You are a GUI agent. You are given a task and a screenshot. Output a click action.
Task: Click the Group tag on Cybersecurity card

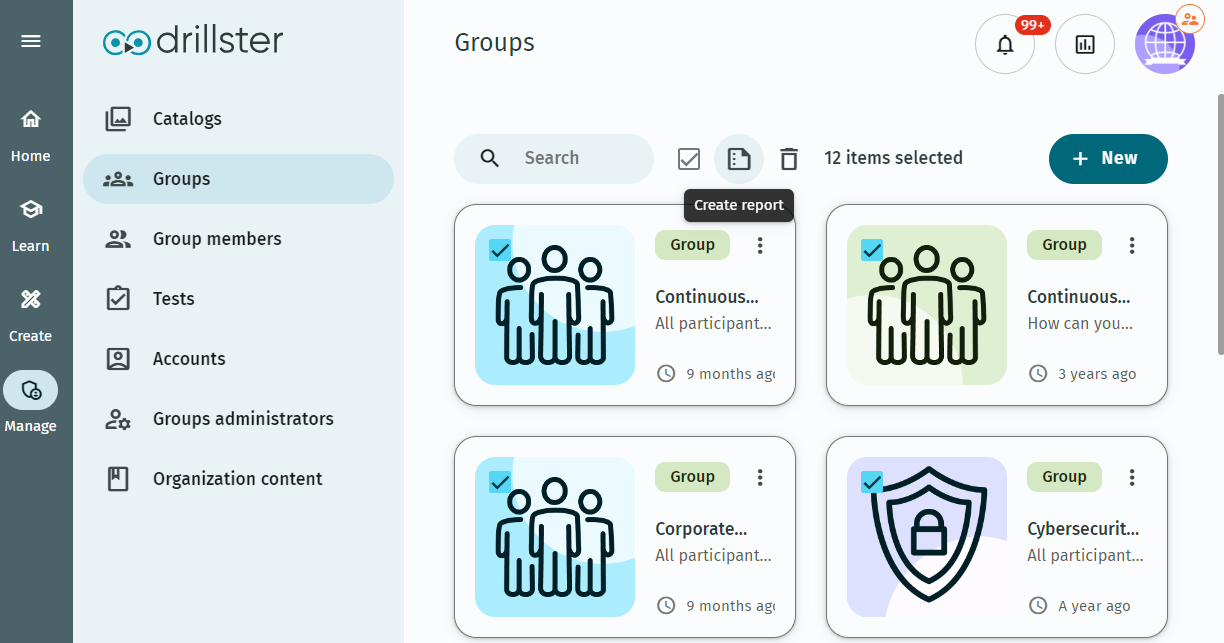[x=1064, y=477]
